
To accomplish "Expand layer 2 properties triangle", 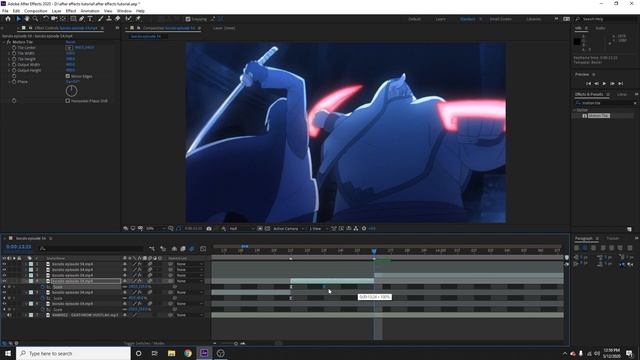I will (x=25, y=270).
